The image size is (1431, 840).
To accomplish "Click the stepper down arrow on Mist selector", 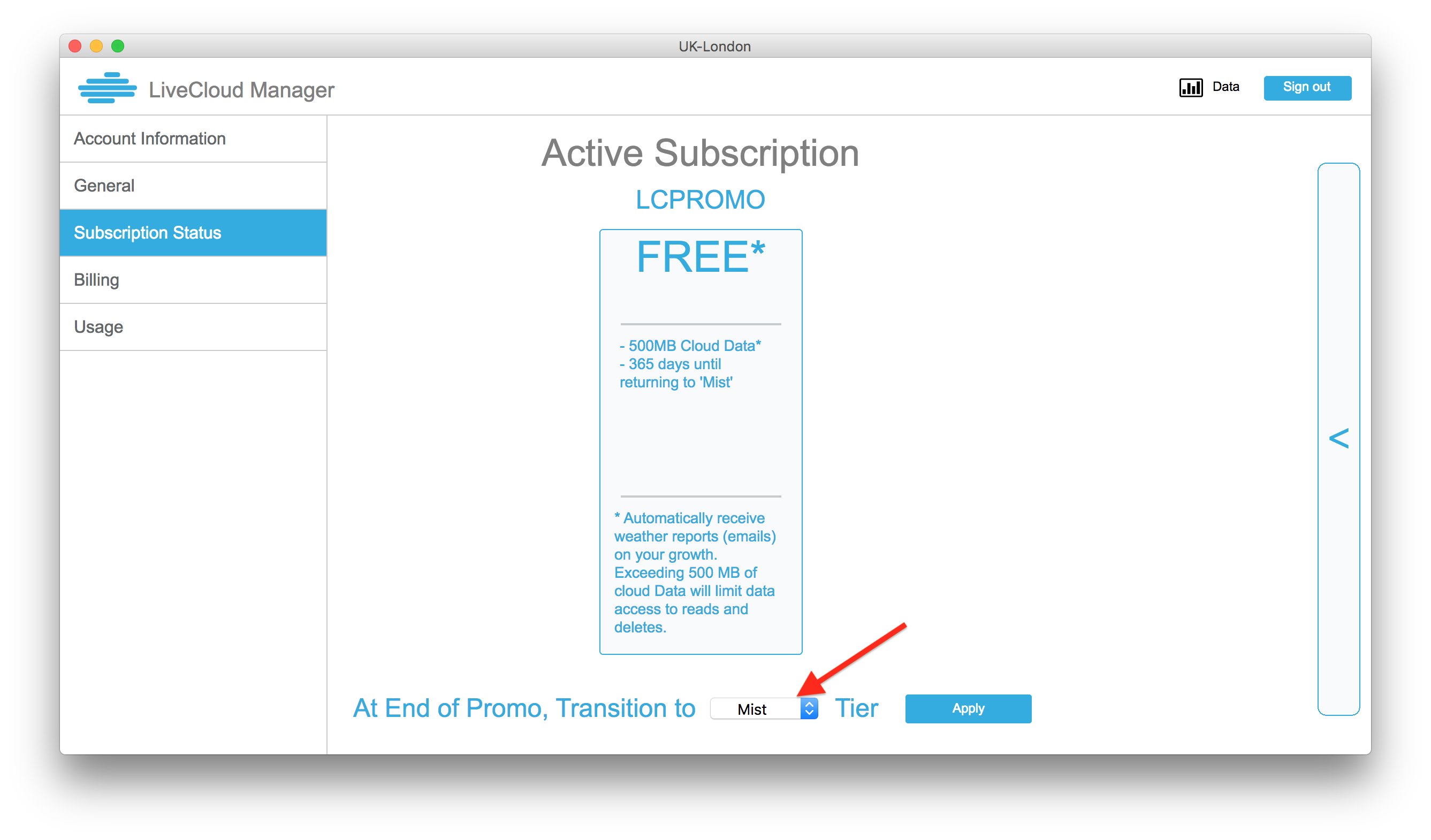I will [x=812, y=713].
